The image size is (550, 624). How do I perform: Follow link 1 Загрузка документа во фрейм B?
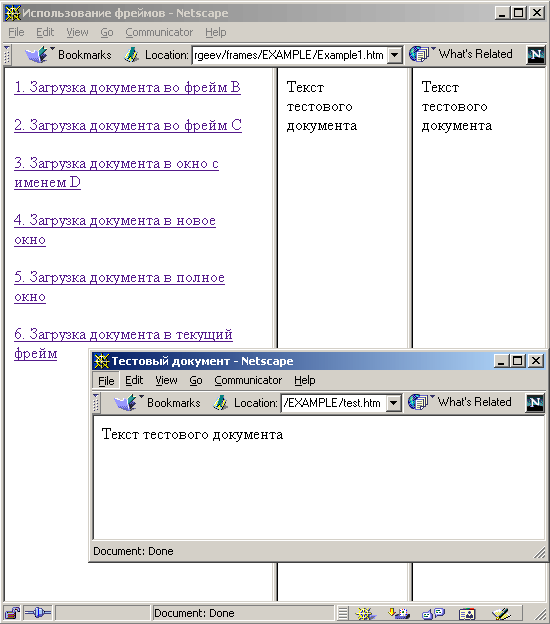coord(127,87)
